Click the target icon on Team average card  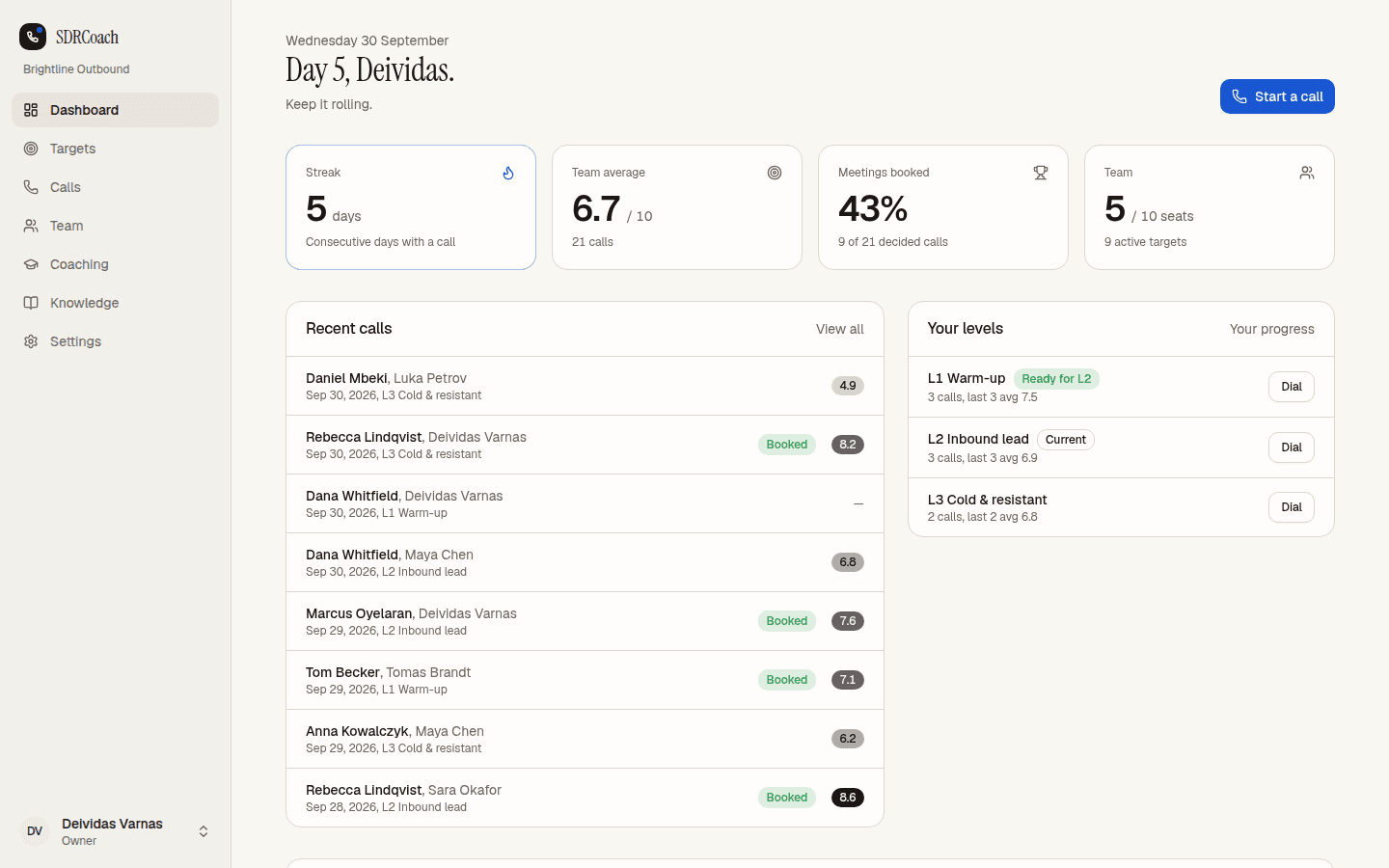tap(775, 173)
